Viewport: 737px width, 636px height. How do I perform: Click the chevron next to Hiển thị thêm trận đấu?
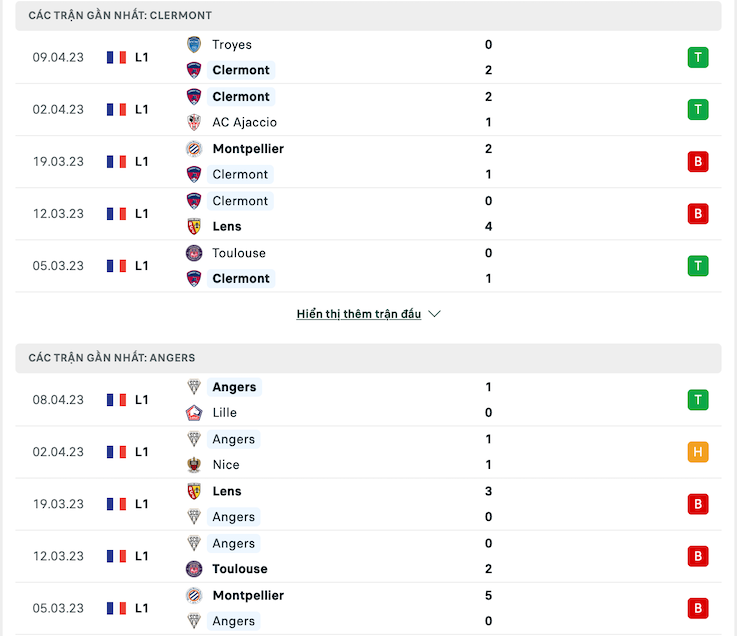pos(434,314)
